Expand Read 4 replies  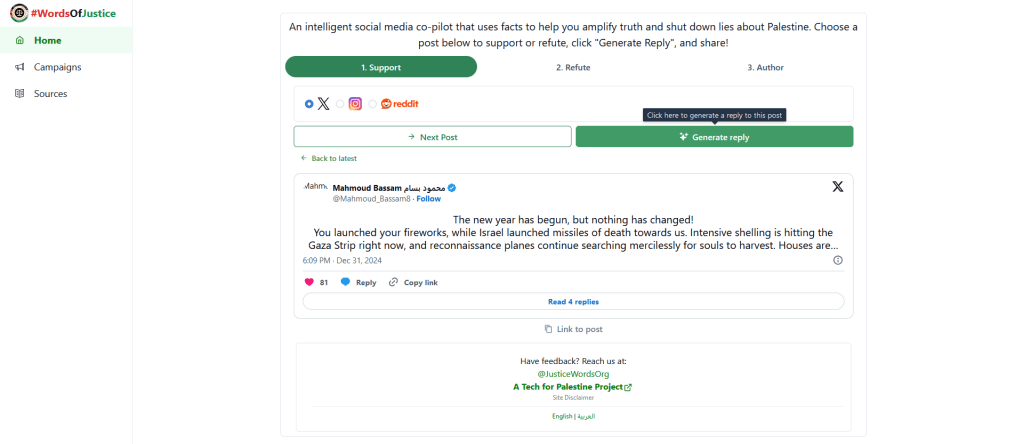click(x=573, y=301)
